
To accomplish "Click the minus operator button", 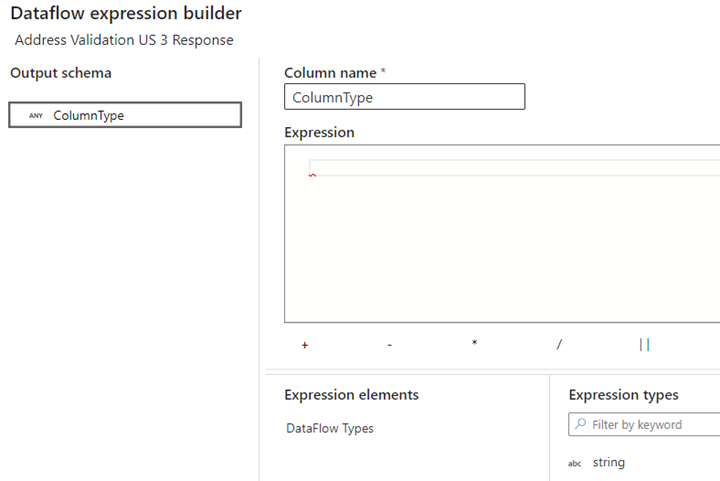I will (389, 345).
